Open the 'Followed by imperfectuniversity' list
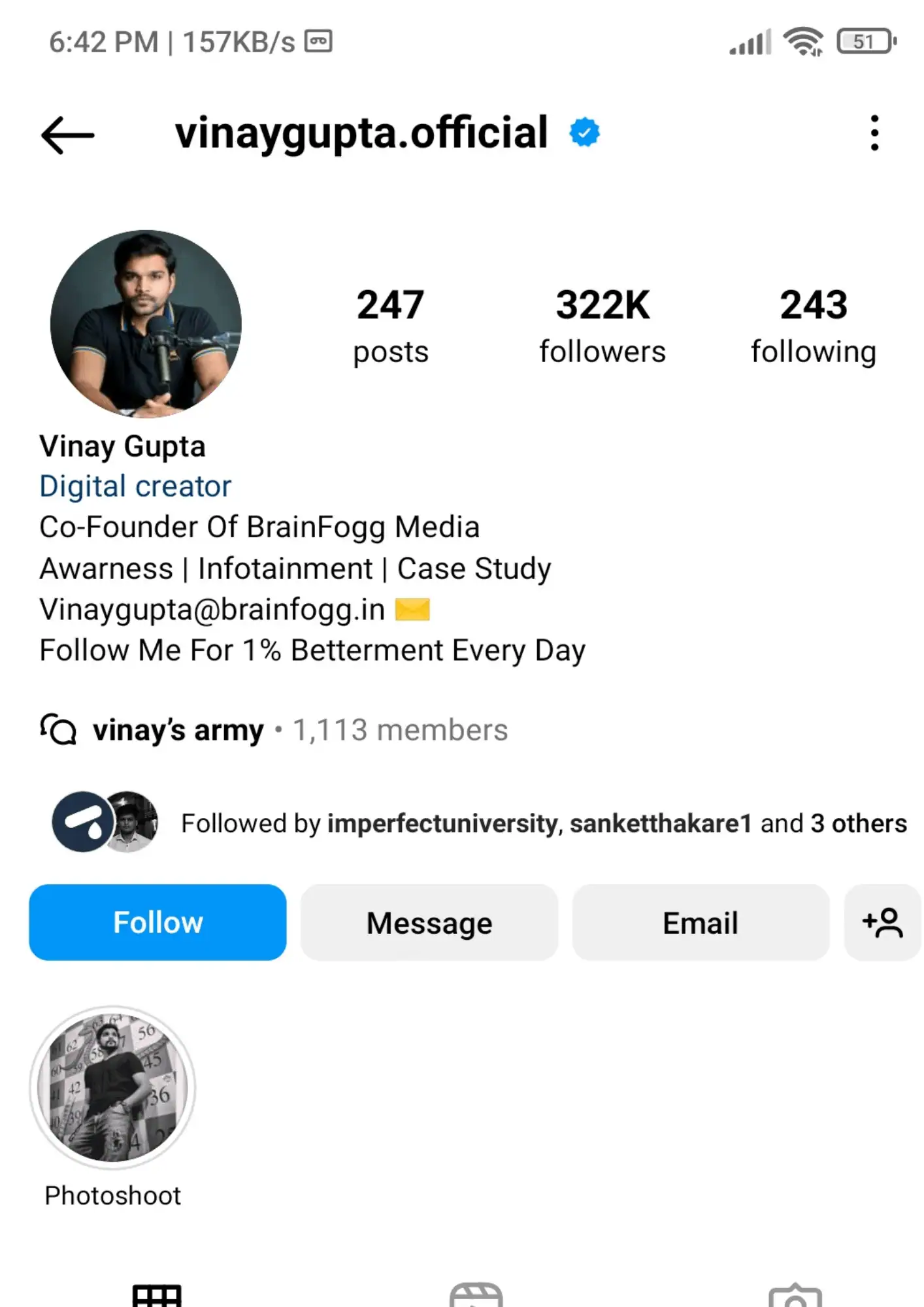This screenshot has height=1307, width=924. [x=544, y=823]
